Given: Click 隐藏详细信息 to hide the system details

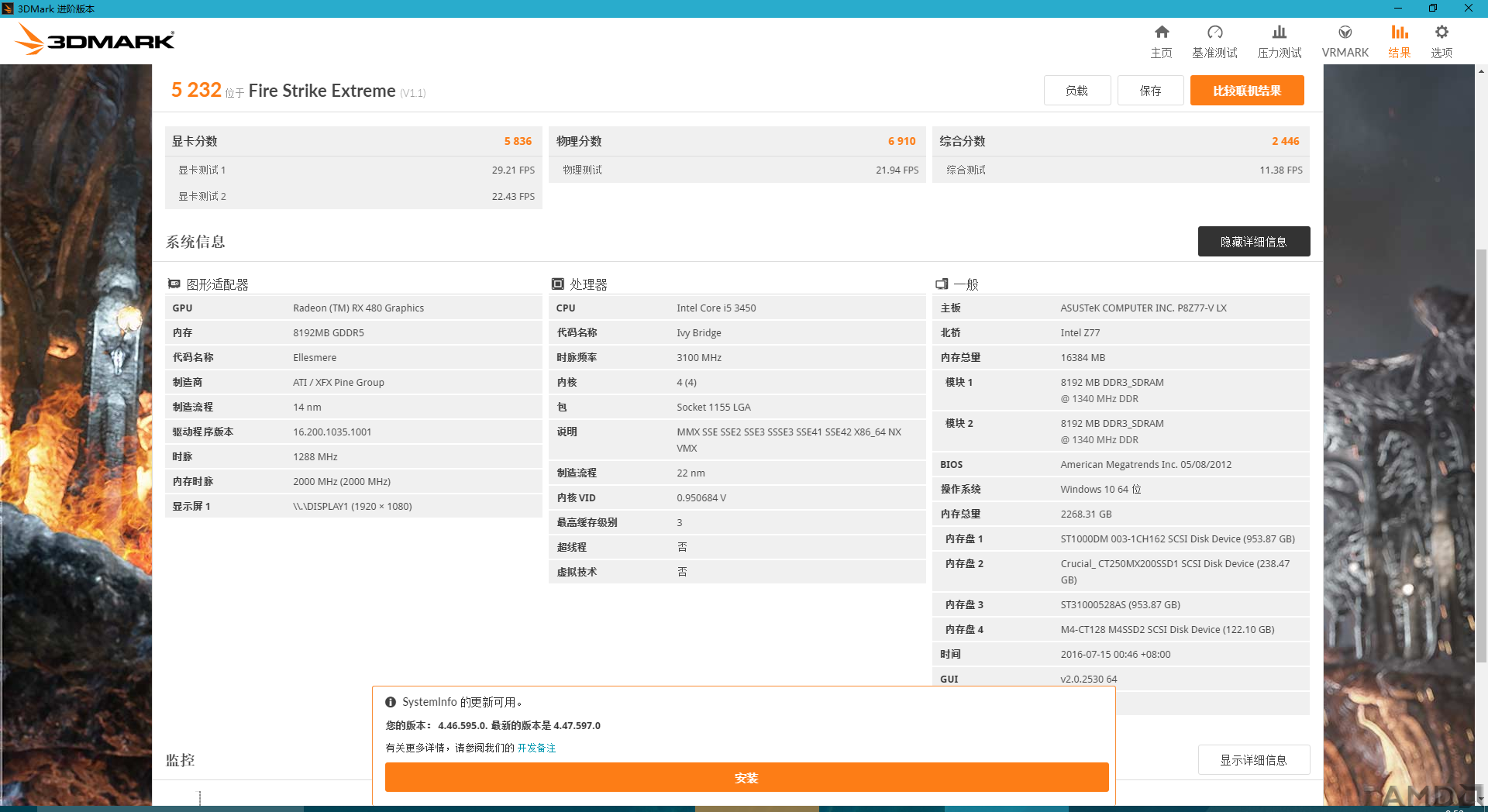Looking at the screenshot, I should coord(1254,242).
